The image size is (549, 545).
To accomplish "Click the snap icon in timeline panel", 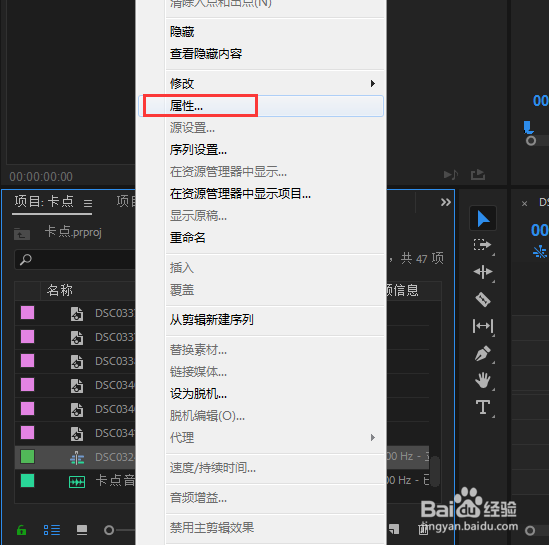I will point(540,252).
